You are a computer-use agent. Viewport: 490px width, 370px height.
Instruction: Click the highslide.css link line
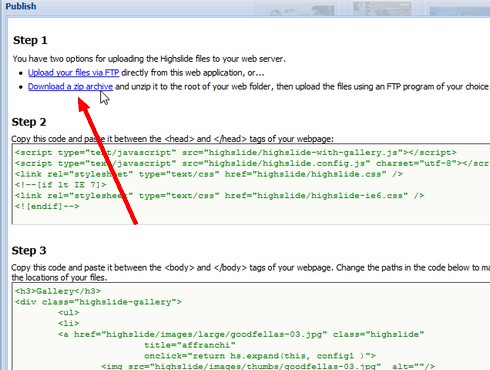(209, 174)
